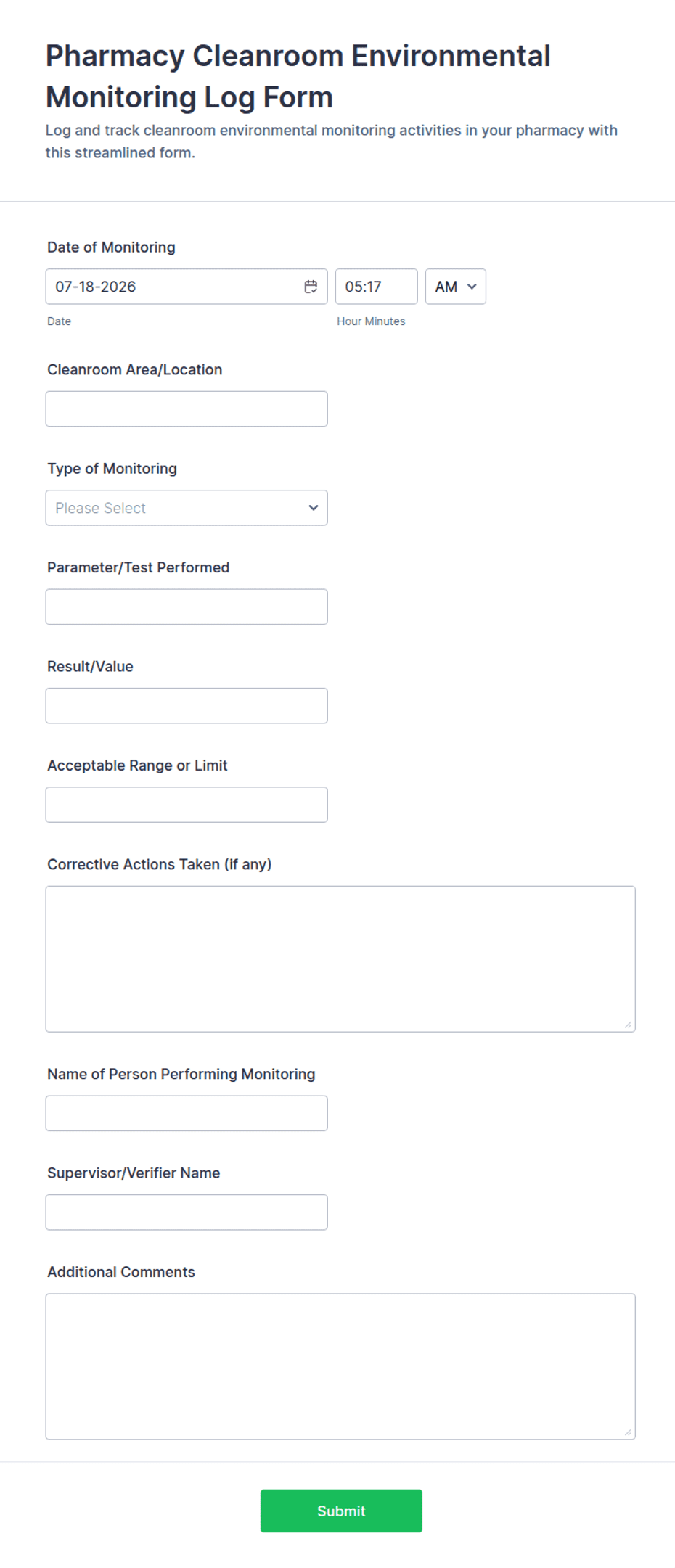
Task: Focus the Hour Minutes time field
Action: (x=376, y=287)
